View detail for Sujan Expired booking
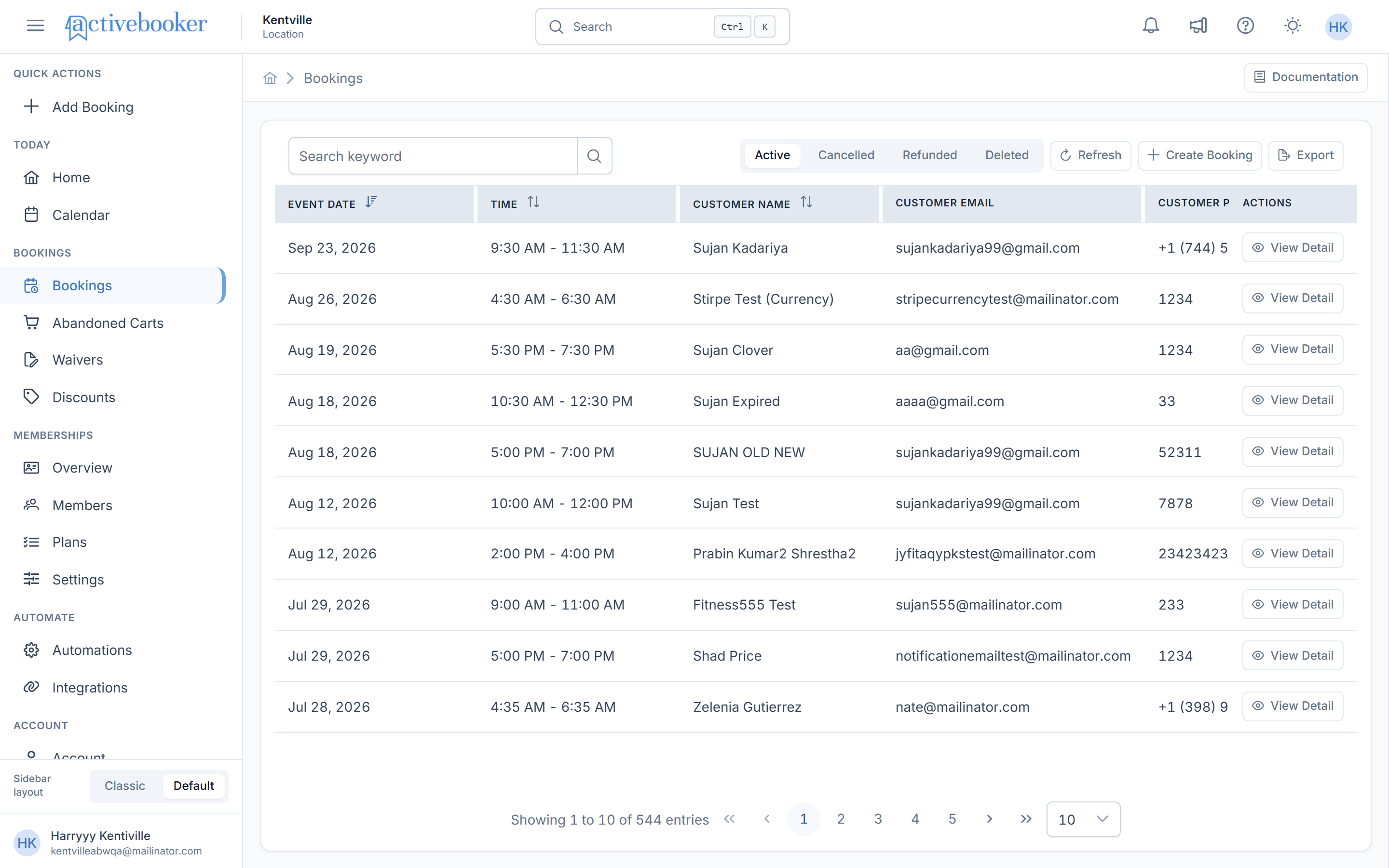Viewport: 1389px width, 868px height. tap(1293, 400)
